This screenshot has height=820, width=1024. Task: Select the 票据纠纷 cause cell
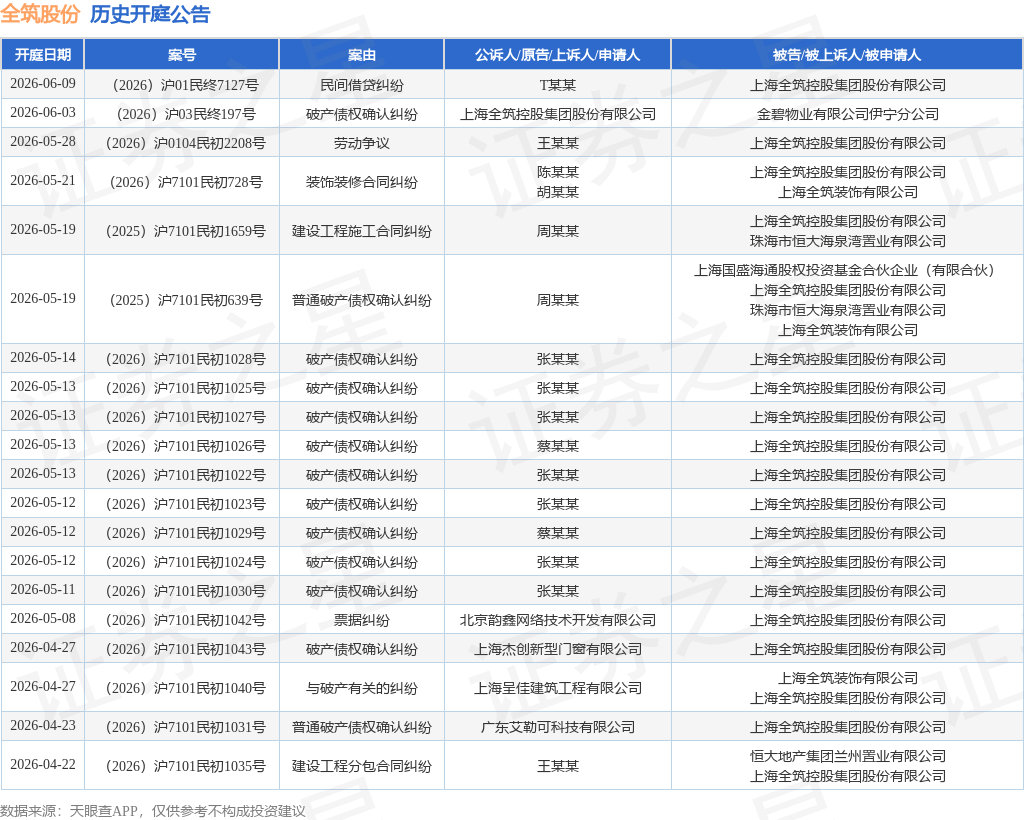361,620
